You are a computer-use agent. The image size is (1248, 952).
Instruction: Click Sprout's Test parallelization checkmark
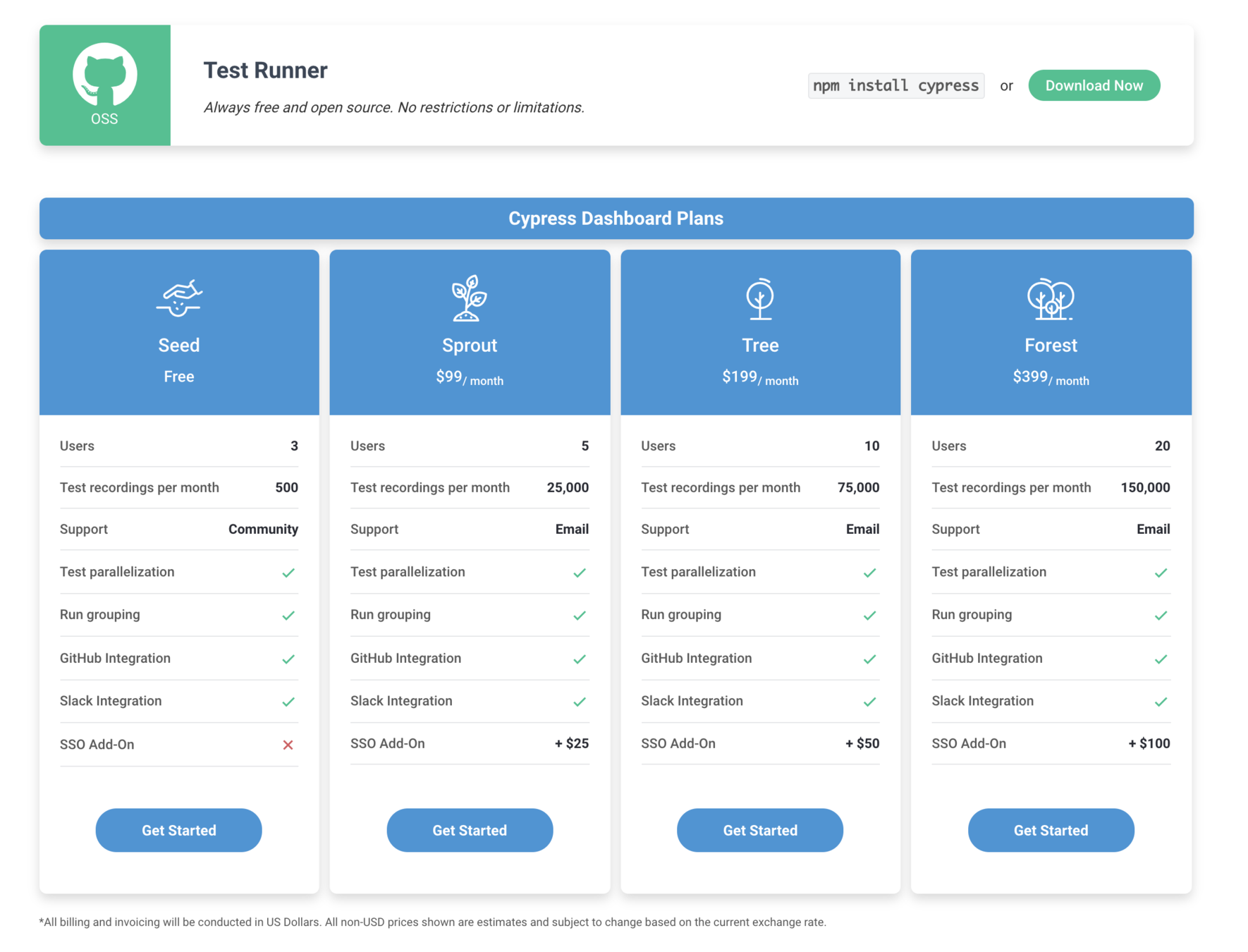pyautogui.click(x=580, y=573)
